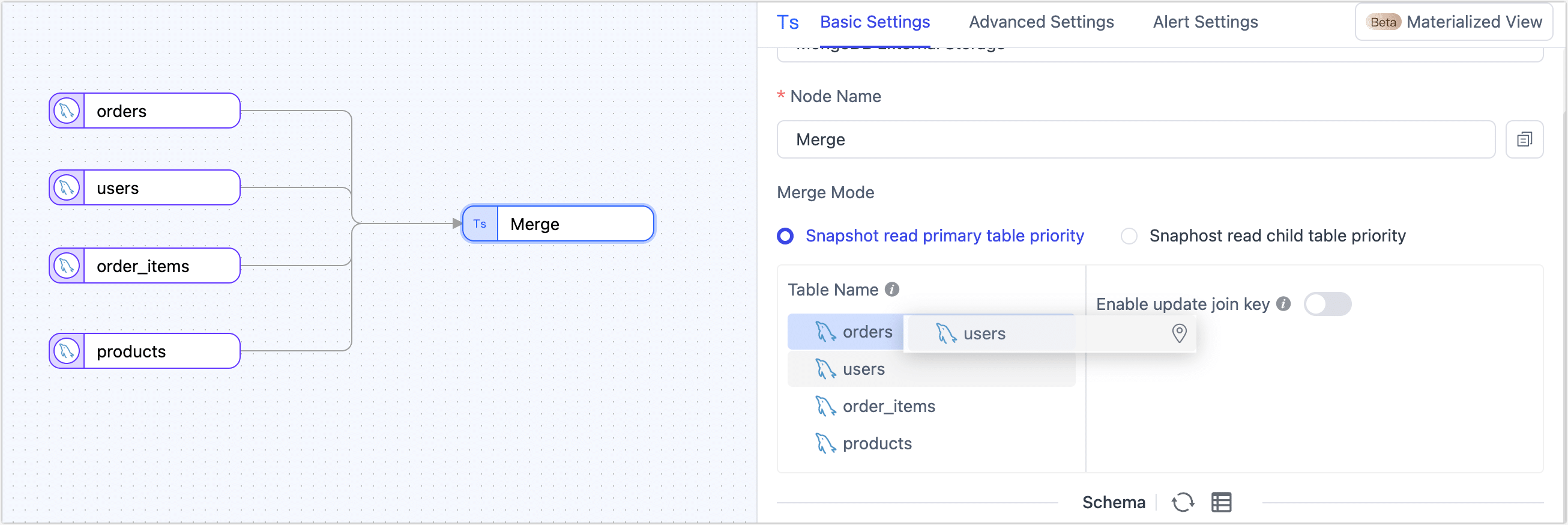Select order_items in the Table Name tree
Image resolution: width=1568 pixels, height=525 pixels.
click(x=888, y=406)
